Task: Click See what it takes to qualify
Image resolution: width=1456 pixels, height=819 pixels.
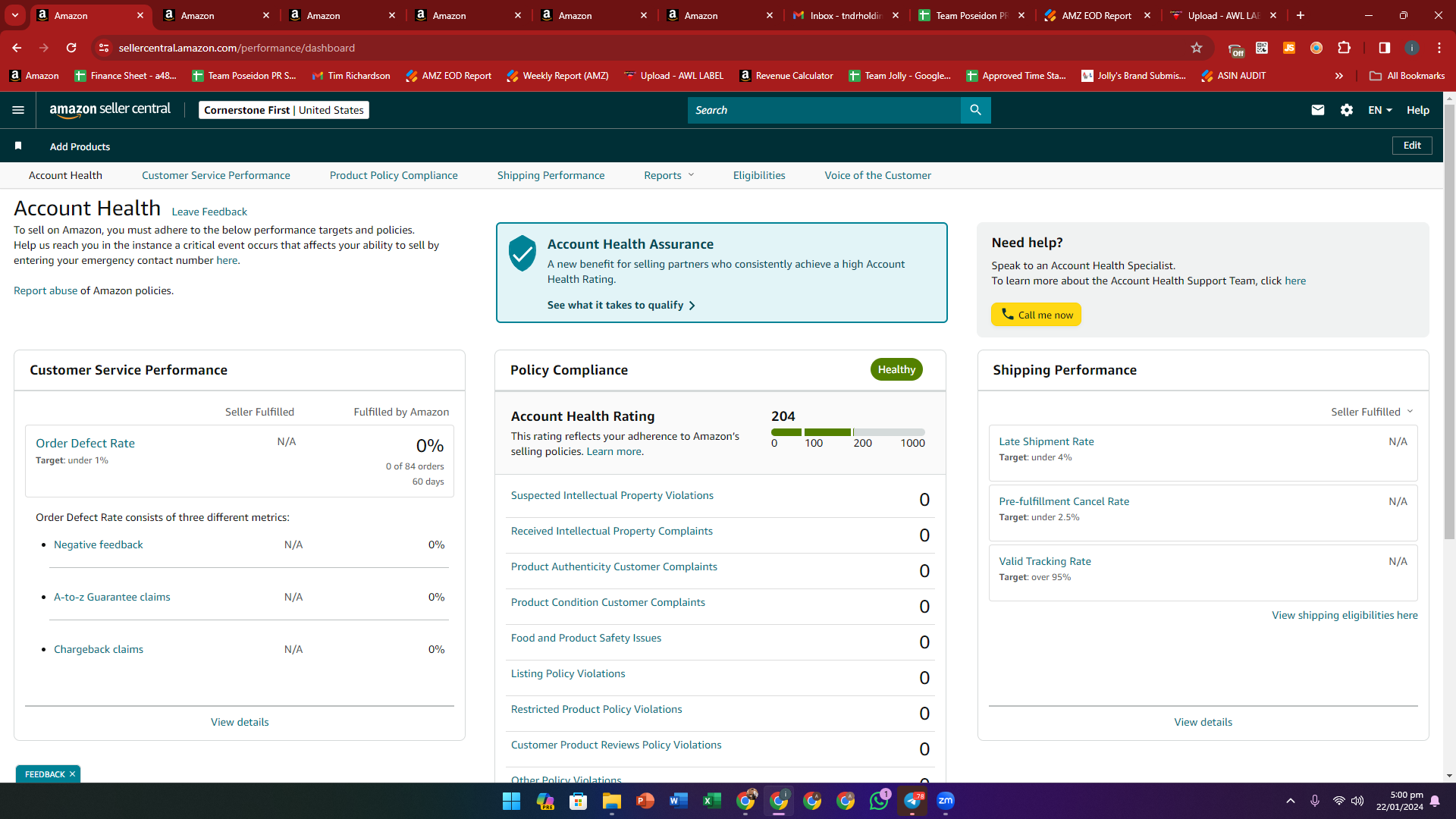Action: tap(621, 305)
